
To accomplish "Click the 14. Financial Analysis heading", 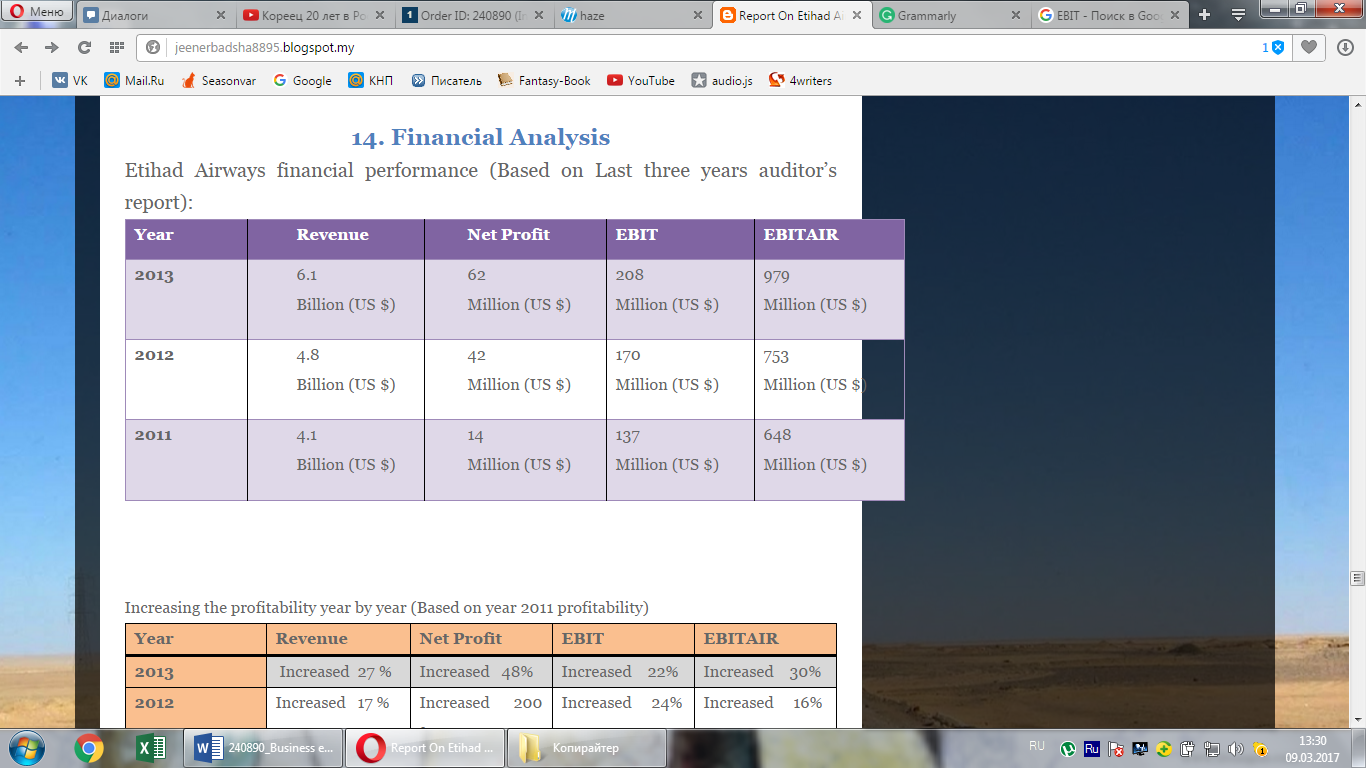I will (x=480, y=137).
